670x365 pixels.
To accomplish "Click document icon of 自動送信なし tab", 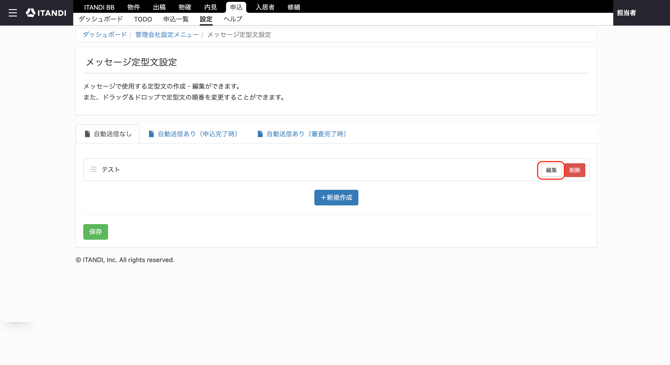I will point(87,134).
